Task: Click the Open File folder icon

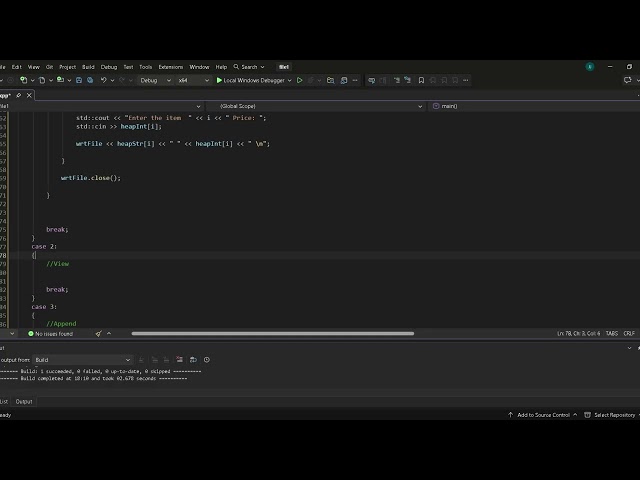Action: click(60, 80)
